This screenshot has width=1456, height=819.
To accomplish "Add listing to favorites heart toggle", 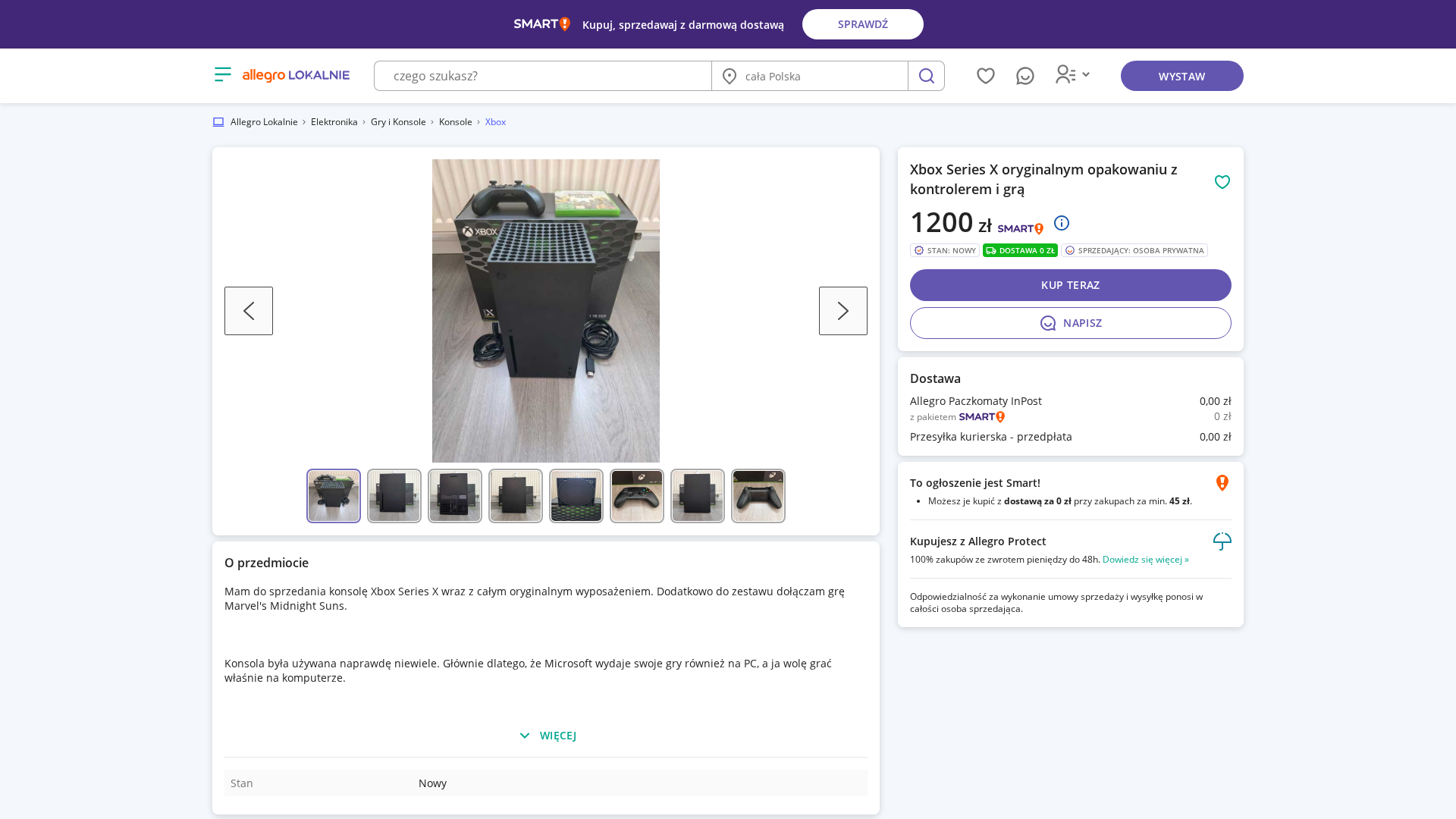I will [x=1222, y=182].
